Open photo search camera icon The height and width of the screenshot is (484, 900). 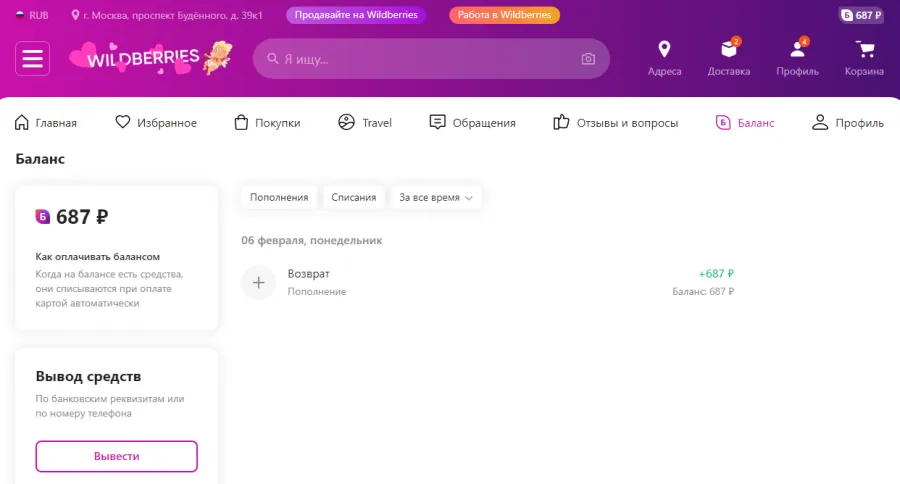point(588,59)
